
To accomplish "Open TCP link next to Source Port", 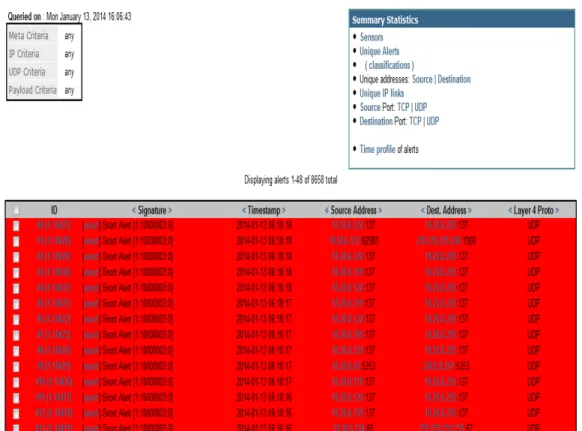I will (403, 107).
